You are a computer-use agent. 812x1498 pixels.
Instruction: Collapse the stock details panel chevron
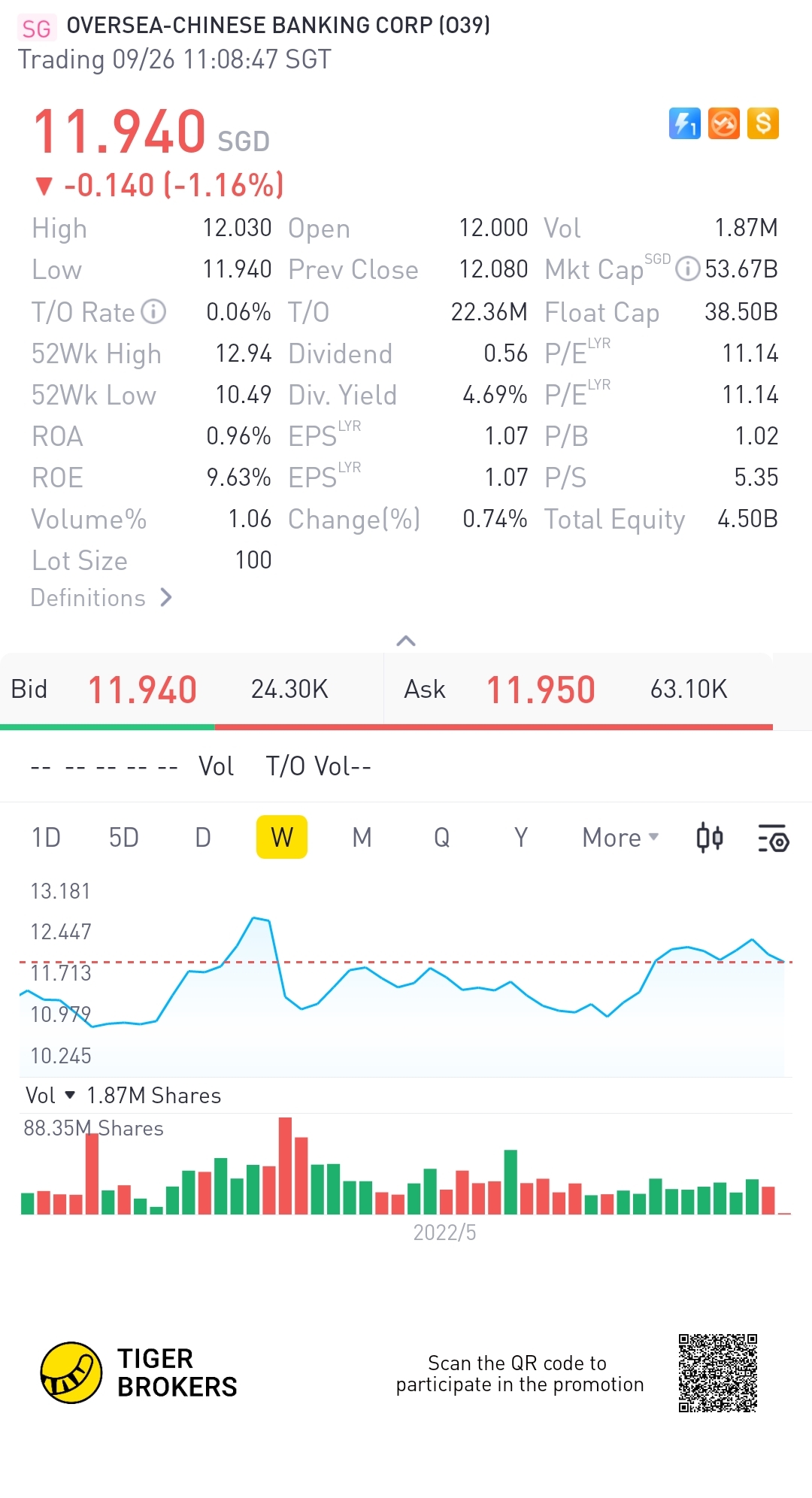tap(406, 641)
